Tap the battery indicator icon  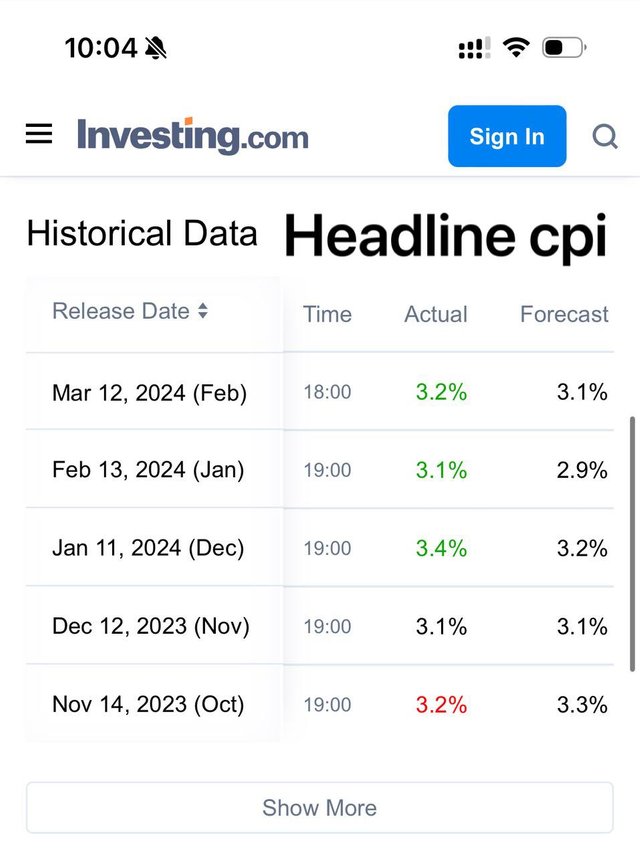564,47
